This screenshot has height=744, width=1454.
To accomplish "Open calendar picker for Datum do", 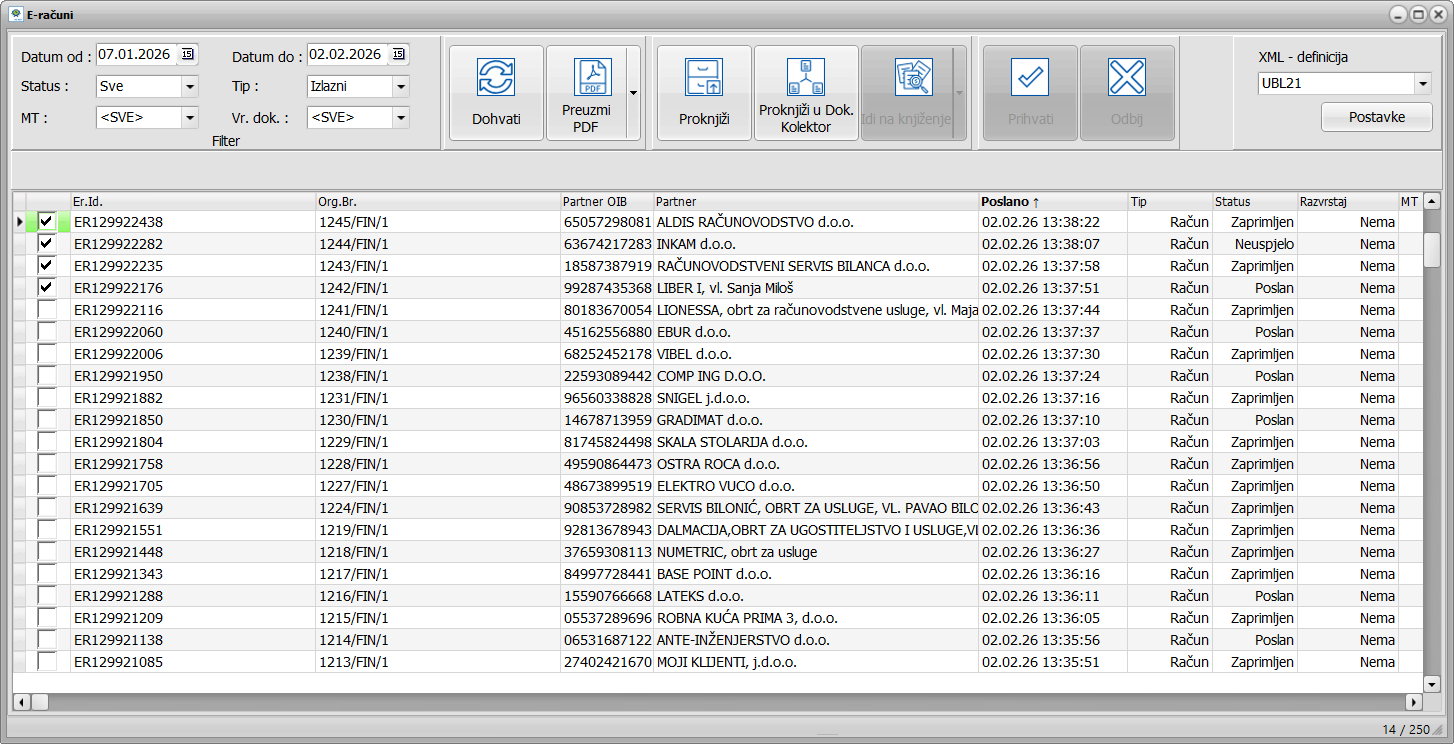I will click(399, 54).
